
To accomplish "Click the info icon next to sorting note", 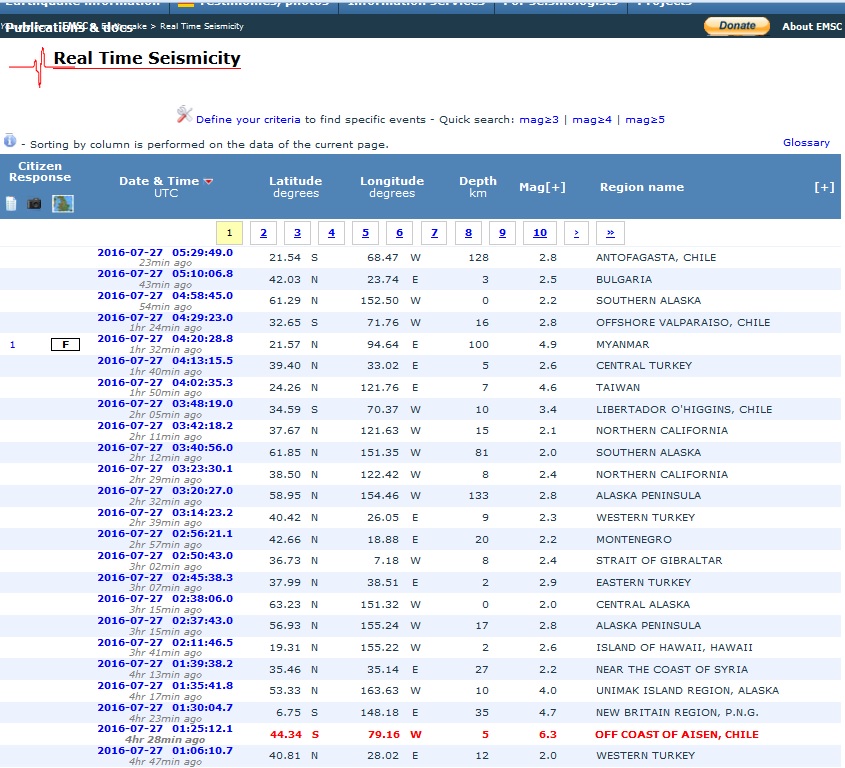I will pos(10,140).
